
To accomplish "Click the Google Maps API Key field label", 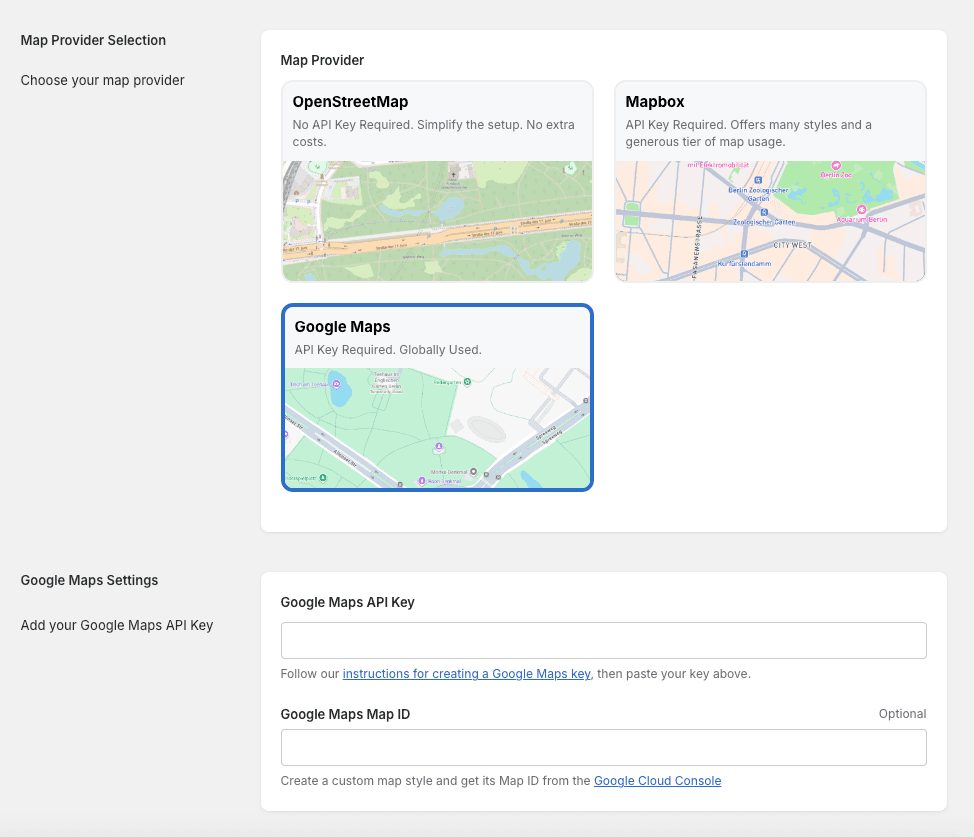I will (x=347, y=602).
